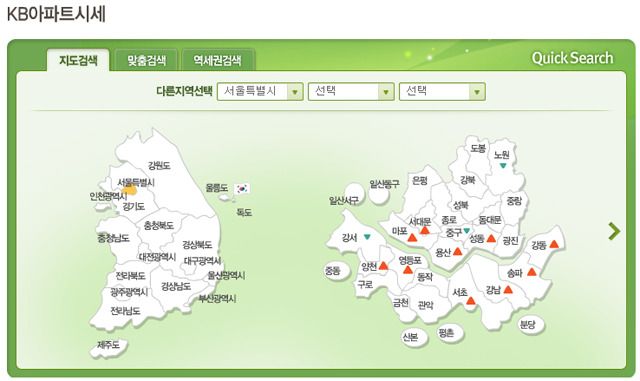Screen dimensions: 640x381
Task: Select 경상북도 on the Korea map
Action: [x=197, y=245]
